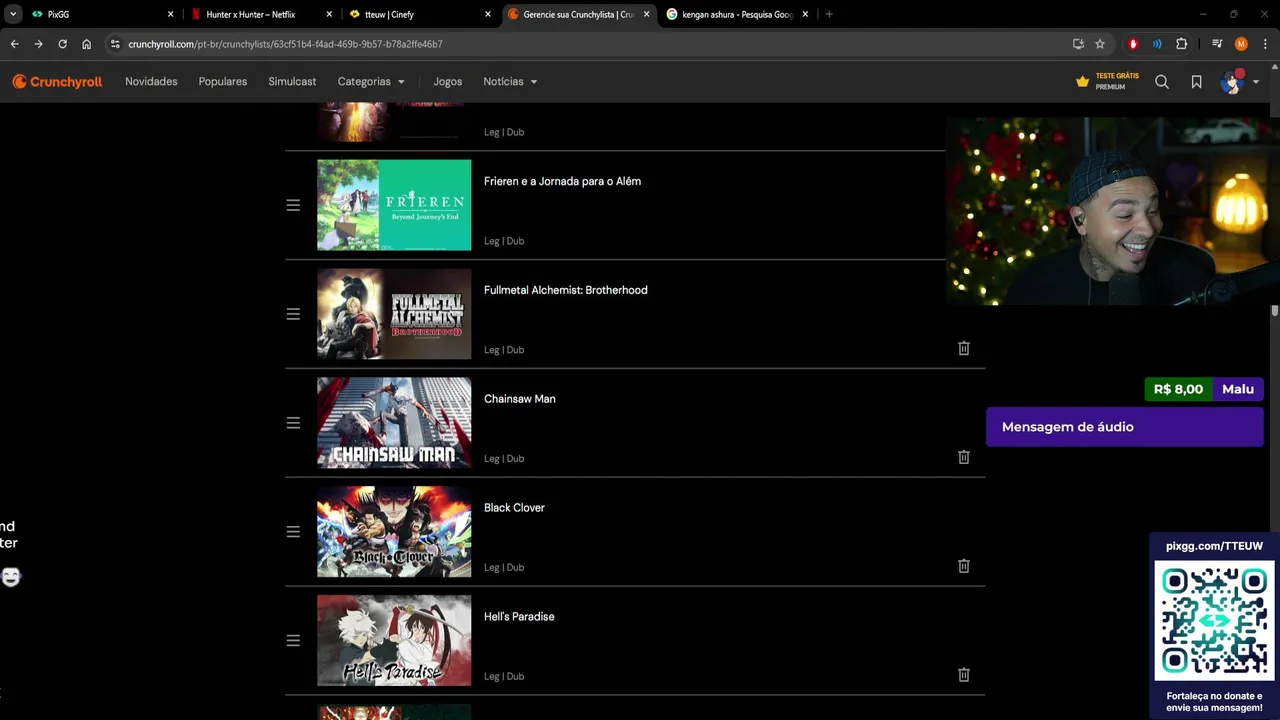Open the Hell's Paradise title link
Screen dimensions: 1280x720
click(x=519, y=617)
